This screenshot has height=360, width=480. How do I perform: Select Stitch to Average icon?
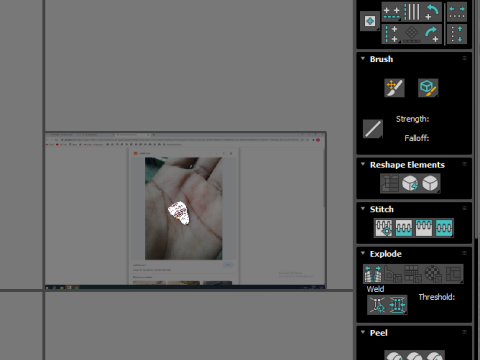click(x=404, y=228)
